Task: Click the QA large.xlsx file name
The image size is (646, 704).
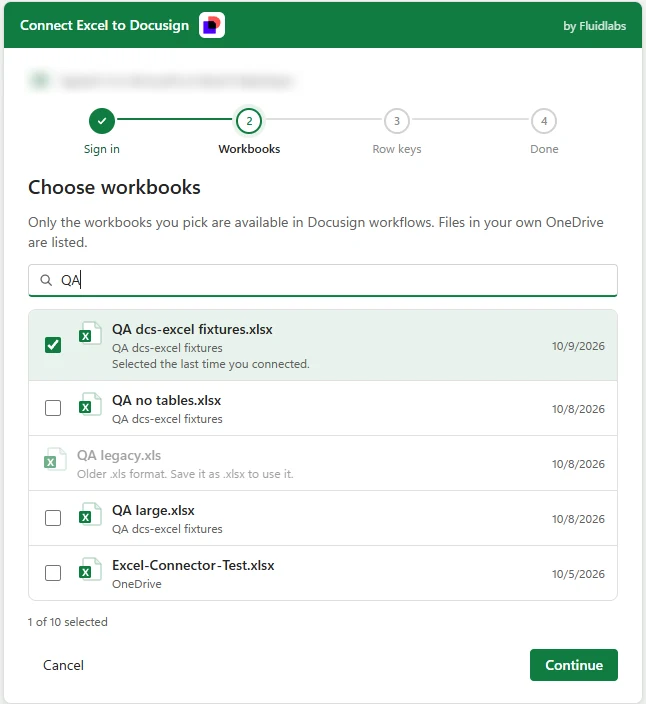Action: (153, 510)
